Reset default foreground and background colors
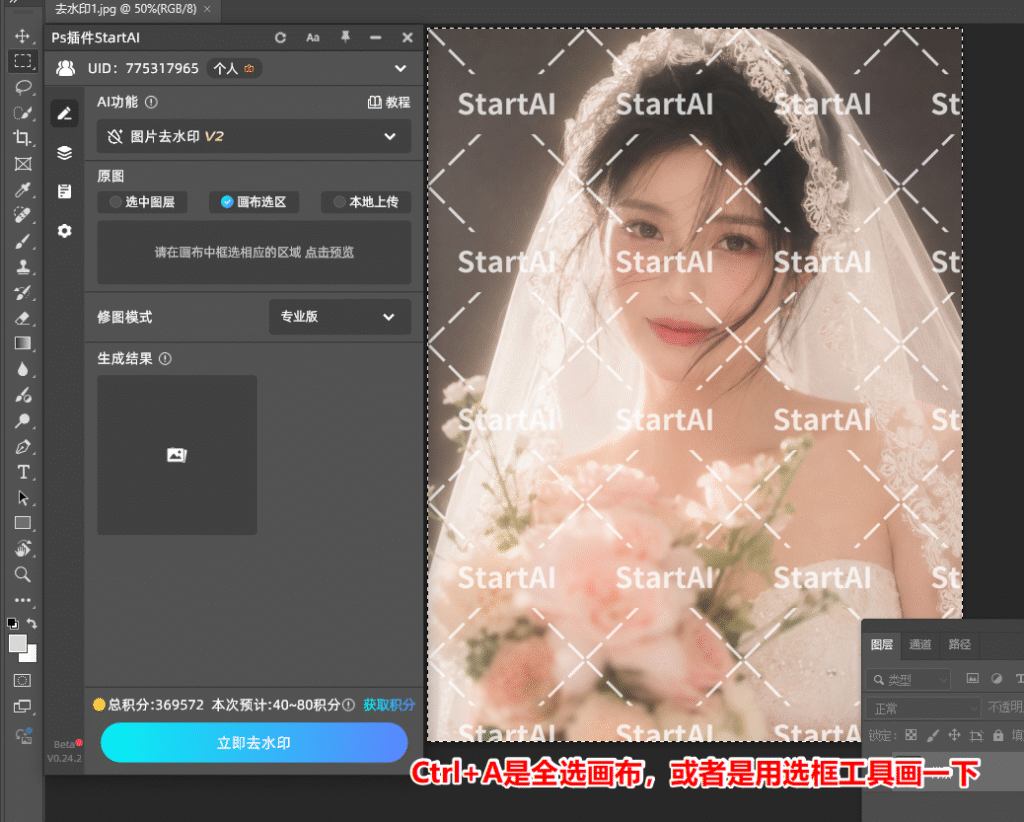The width and height of the screenshot is (1024, 822). [x=12, y=623]
